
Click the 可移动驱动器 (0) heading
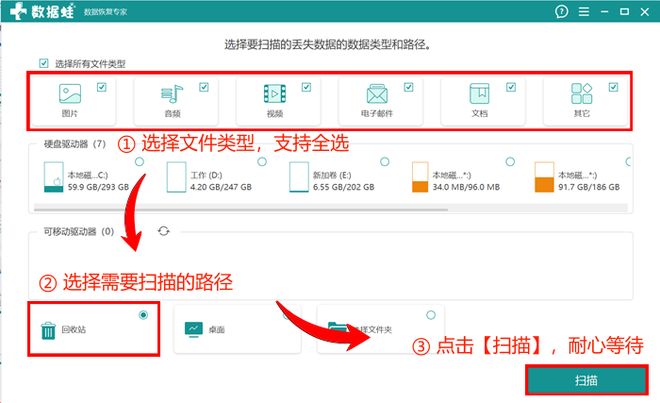[79, 231]
